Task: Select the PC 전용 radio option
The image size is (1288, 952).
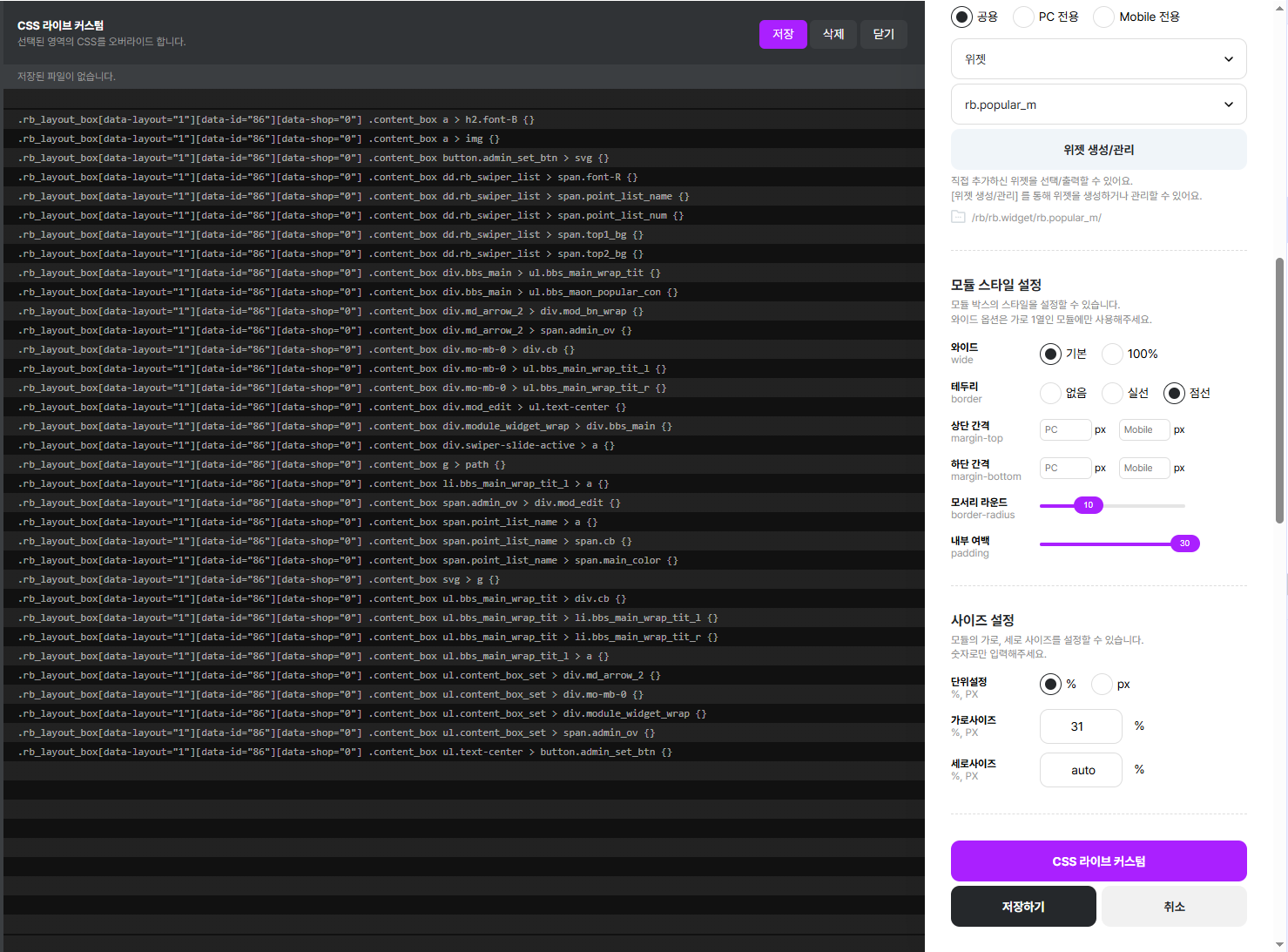Action: tap(1023, 17)
